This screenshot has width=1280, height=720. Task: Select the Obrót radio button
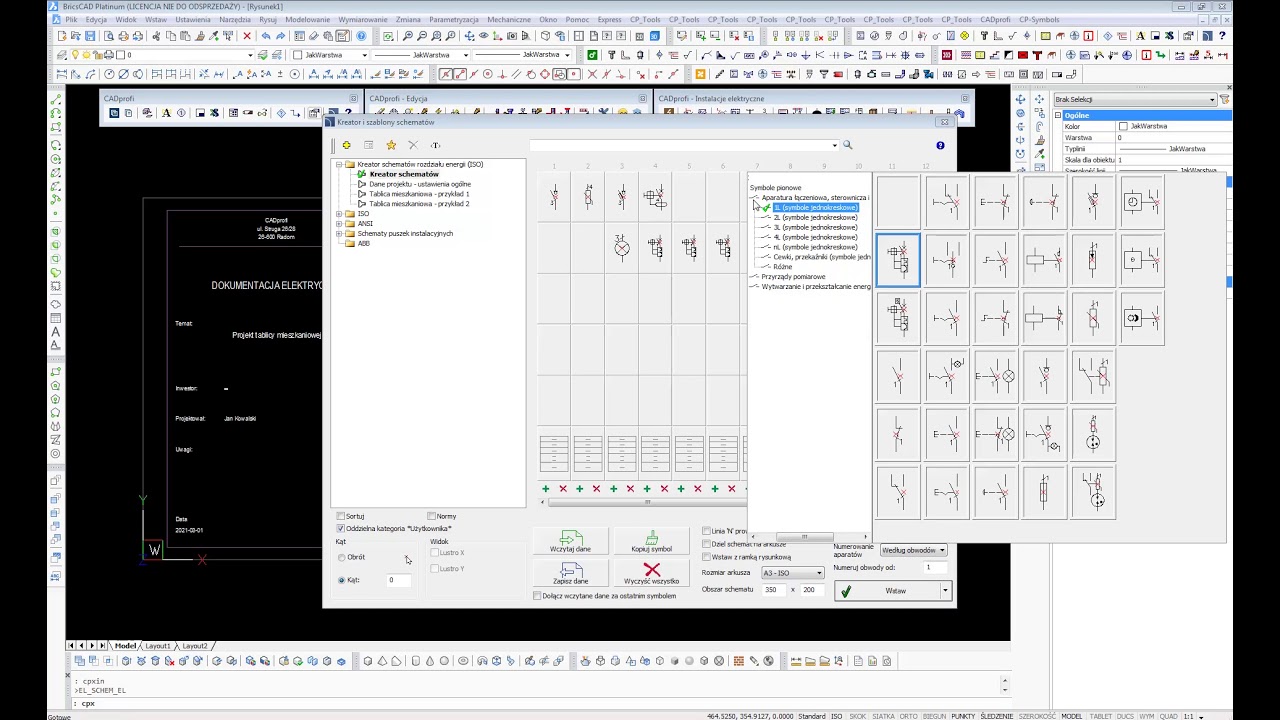click(x=341, y=557)
